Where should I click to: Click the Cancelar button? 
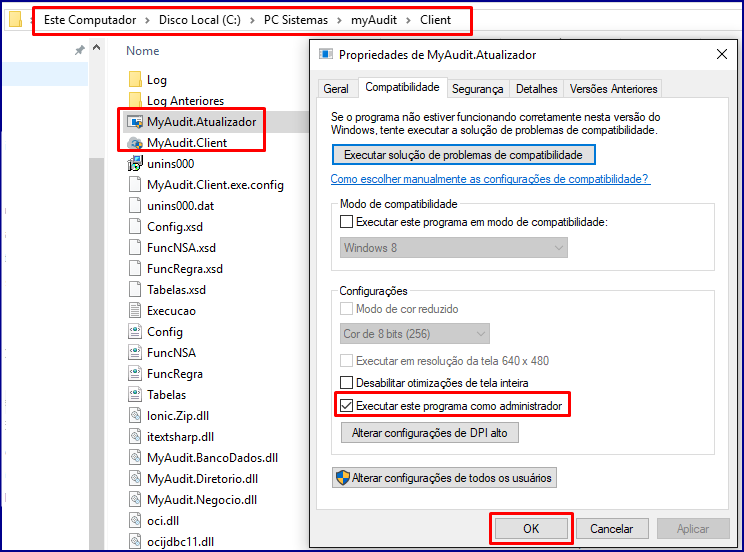[612, 528]
